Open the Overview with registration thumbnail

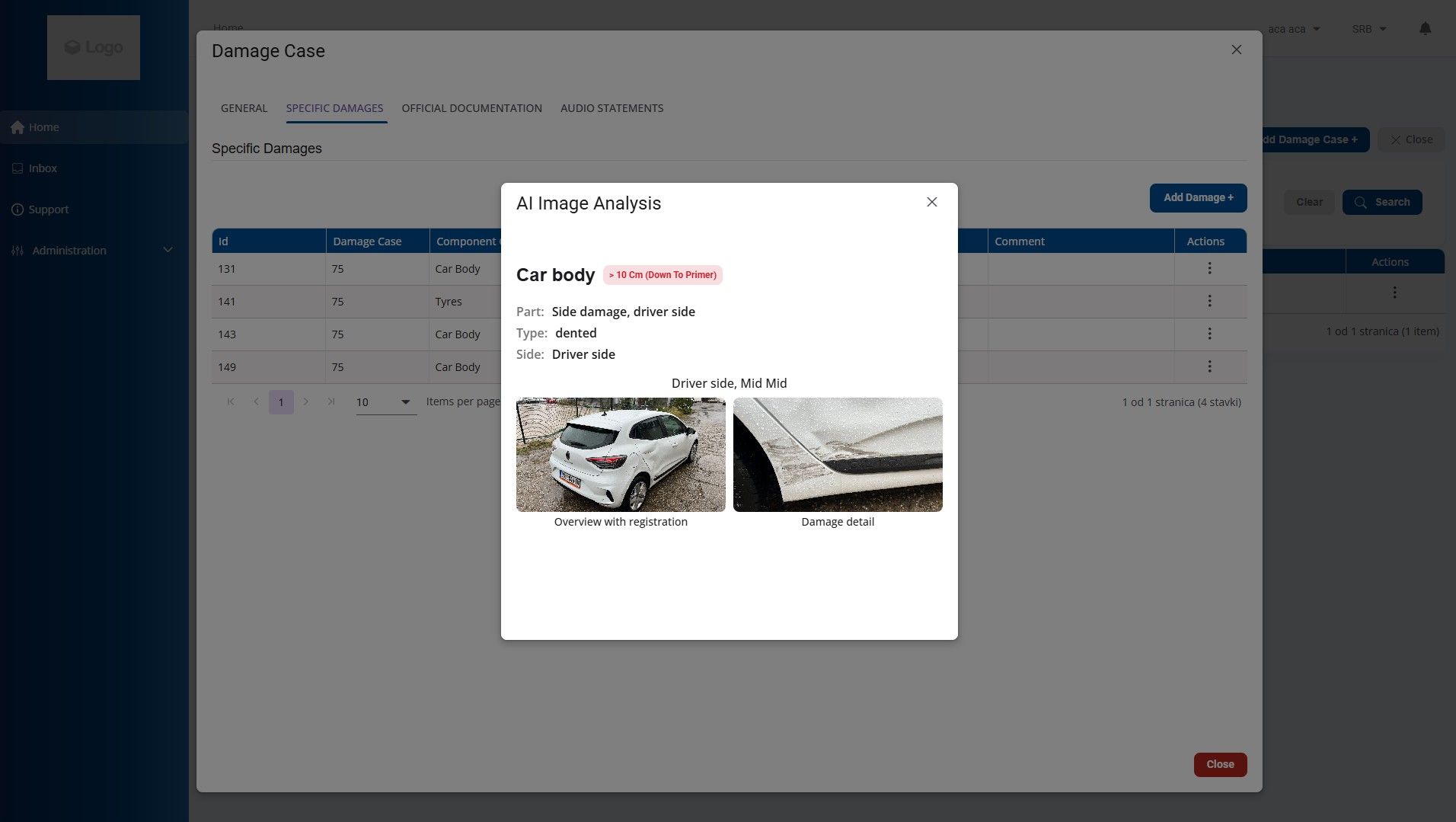pos(621,455)
